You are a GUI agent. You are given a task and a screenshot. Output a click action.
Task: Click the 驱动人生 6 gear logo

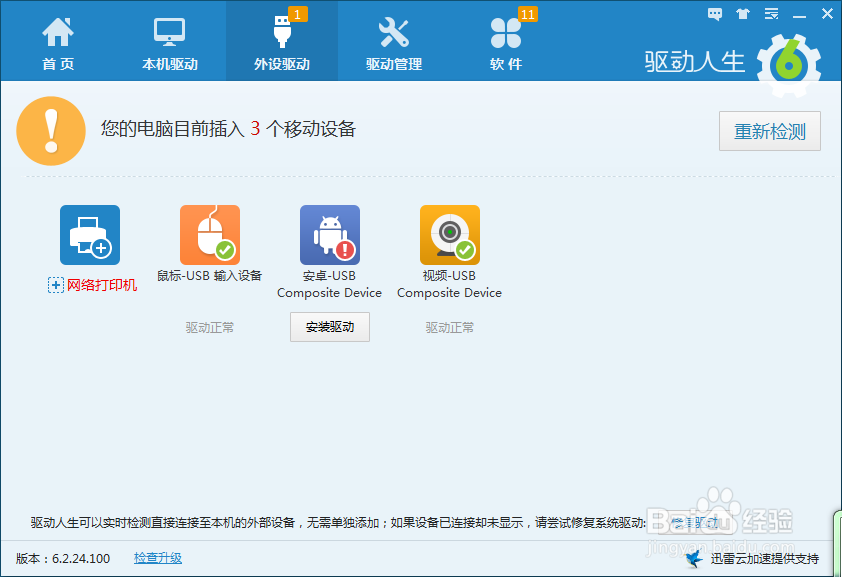pos(789,65)
